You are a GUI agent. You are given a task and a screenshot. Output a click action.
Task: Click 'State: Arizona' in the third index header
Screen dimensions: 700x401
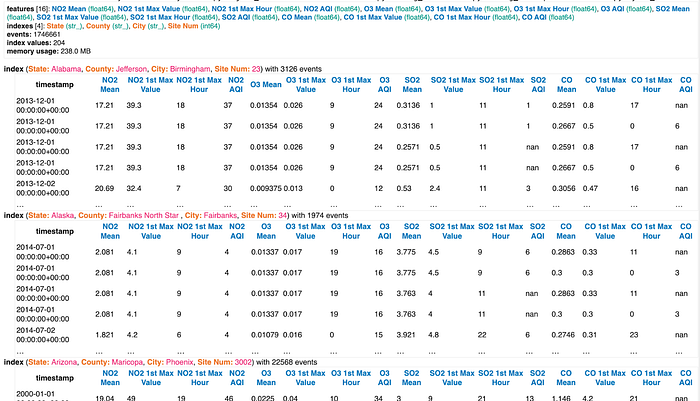pyautogui.click(x=53, y=362)
